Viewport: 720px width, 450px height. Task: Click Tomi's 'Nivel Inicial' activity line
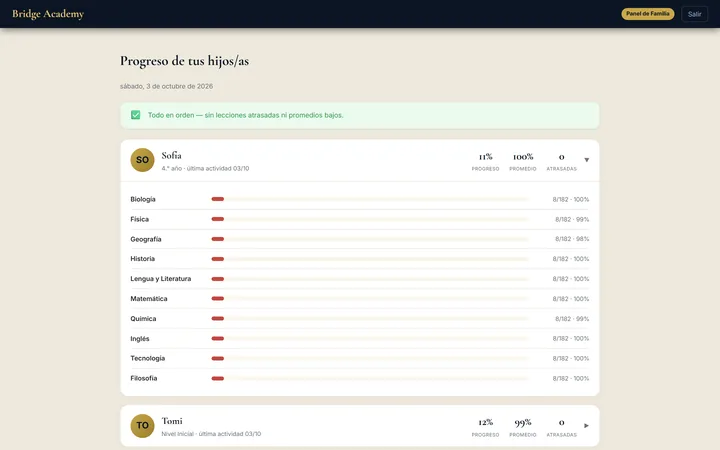(211, 434)
